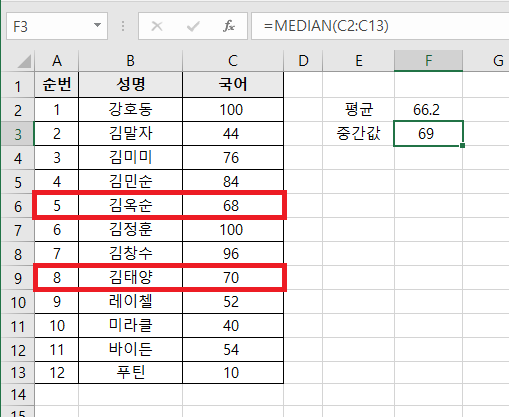Select column B header

pos(130,61)
